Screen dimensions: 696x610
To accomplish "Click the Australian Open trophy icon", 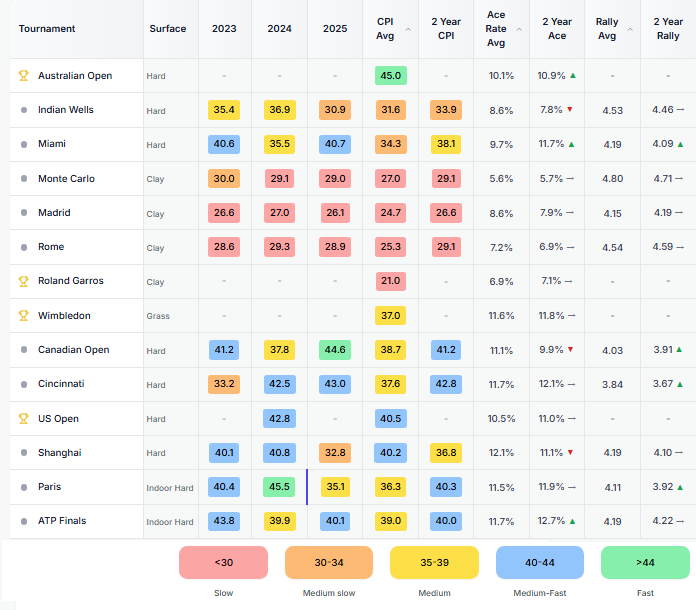I will point(24,75).
